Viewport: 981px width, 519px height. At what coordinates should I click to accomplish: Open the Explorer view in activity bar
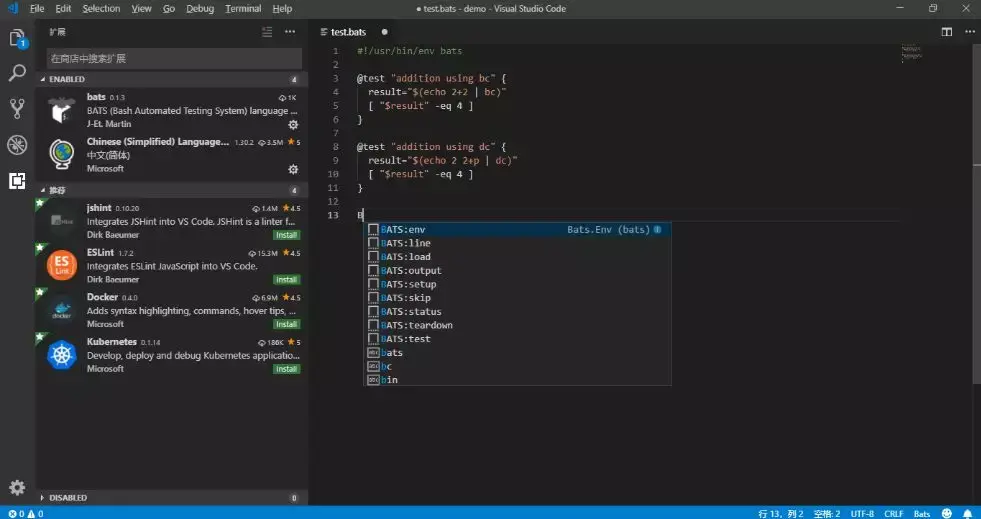[18, 39]
